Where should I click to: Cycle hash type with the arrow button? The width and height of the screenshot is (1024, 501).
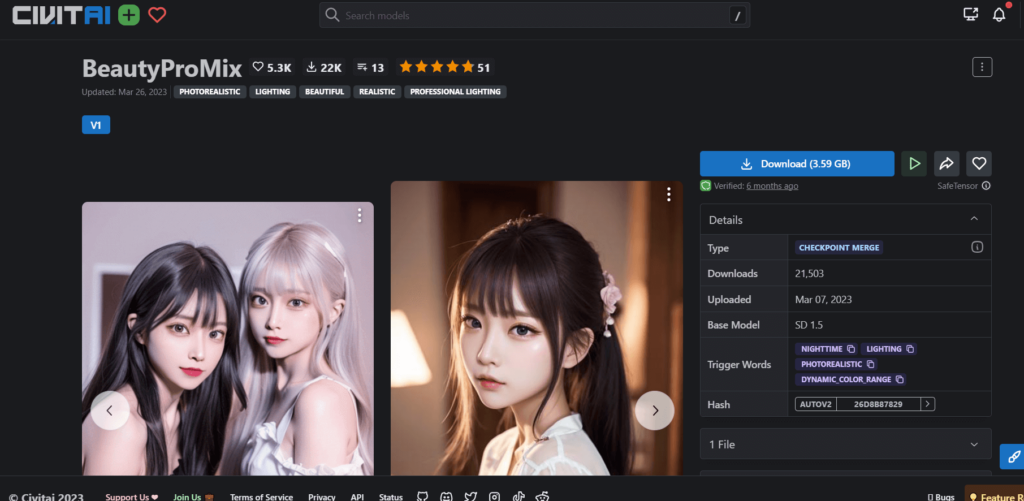coord(928,404)
